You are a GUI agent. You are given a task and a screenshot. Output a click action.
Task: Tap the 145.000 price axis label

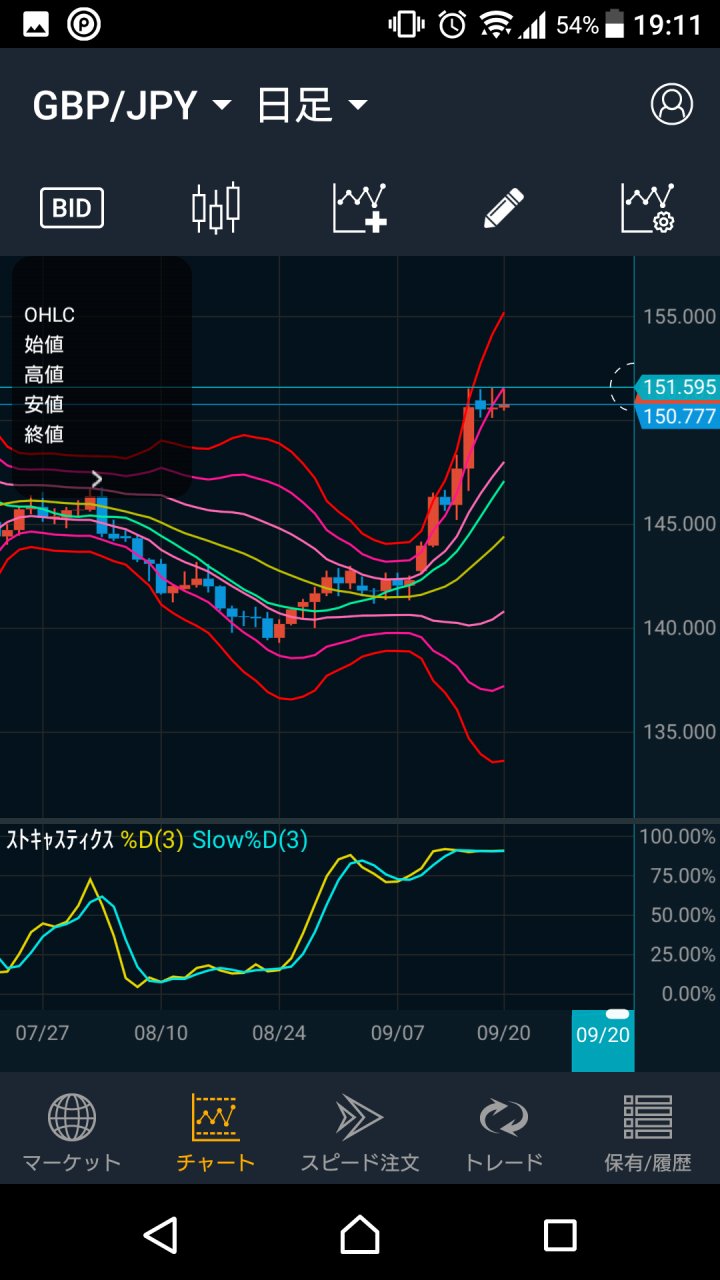point(679,524)
